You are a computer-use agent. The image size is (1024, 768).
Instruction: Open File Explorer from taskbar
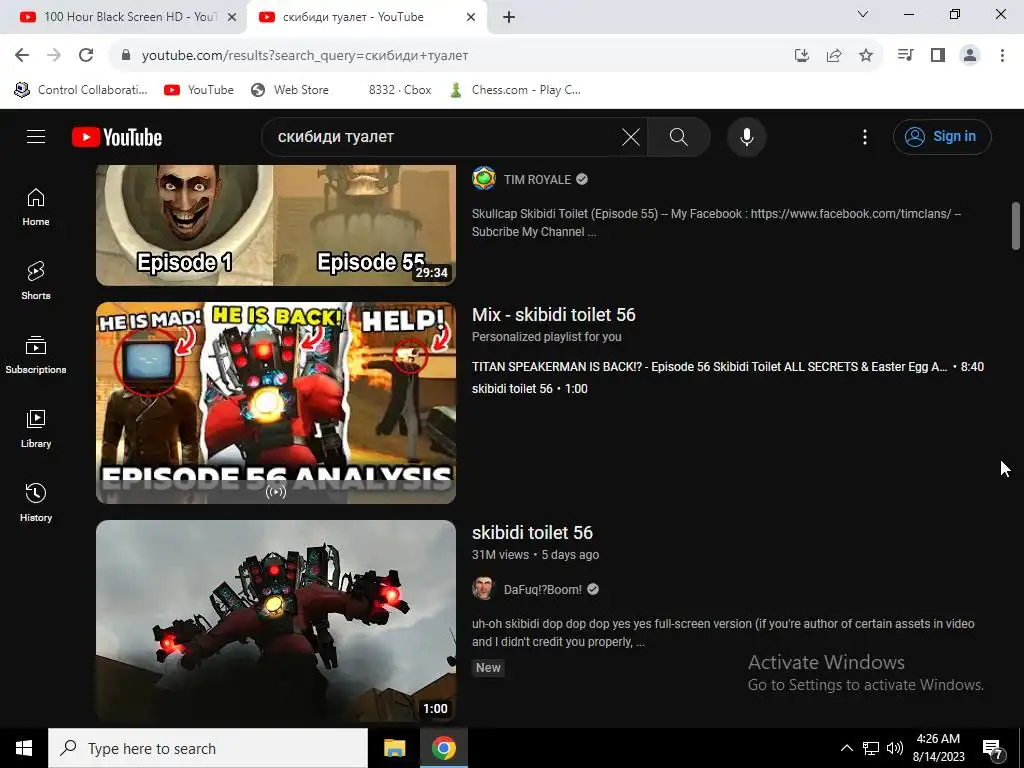394,748
